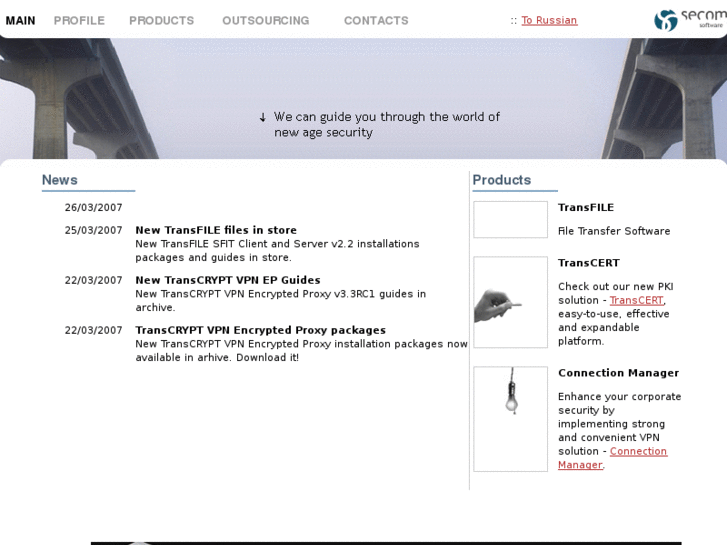Select the TransFILE product title
This screenshot has width=727, height=545.
click(586, 207)
